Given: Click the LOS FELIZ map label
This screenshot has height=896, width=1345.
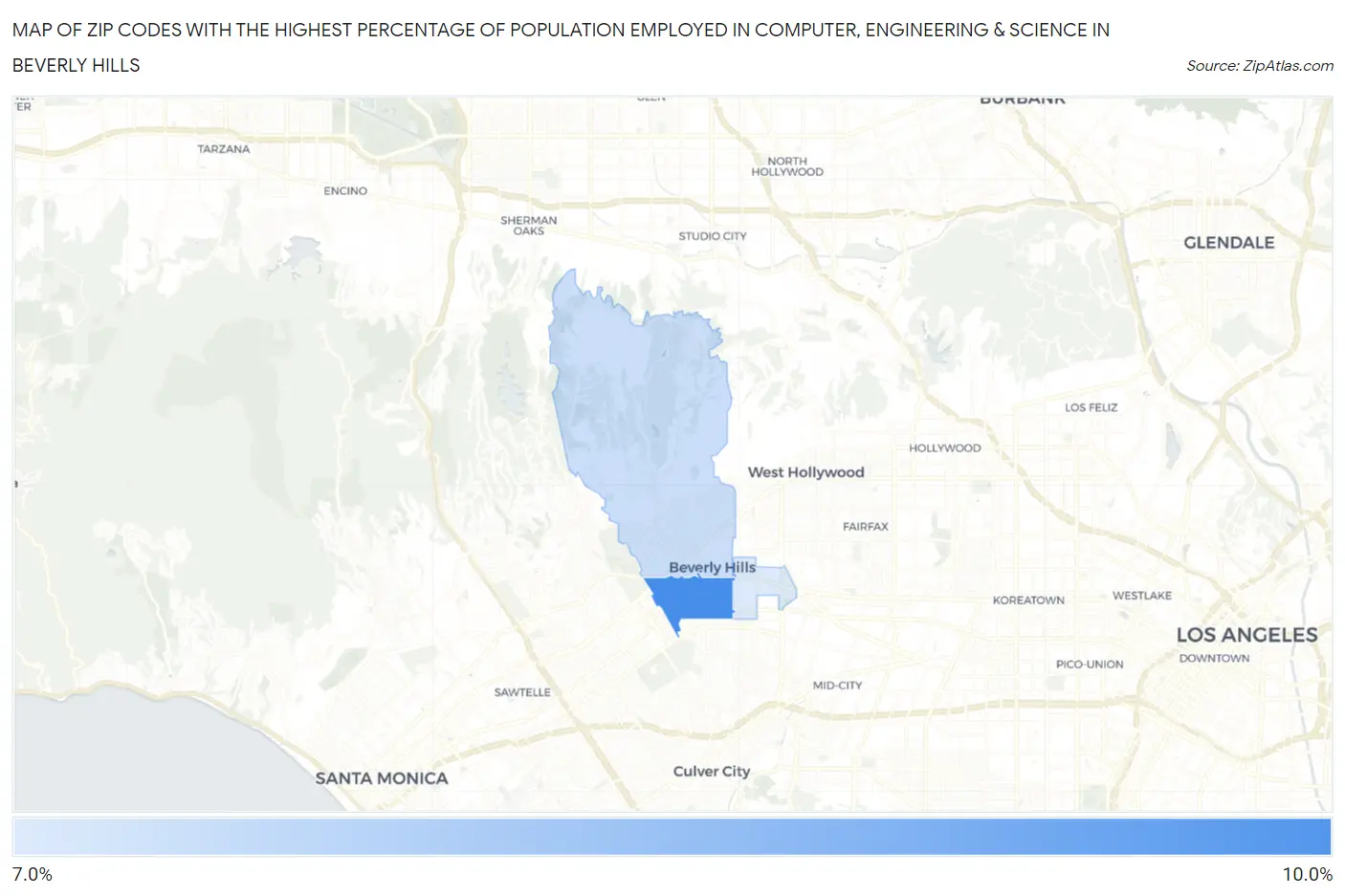Looking at the screenshot, I should [1091, 407].
